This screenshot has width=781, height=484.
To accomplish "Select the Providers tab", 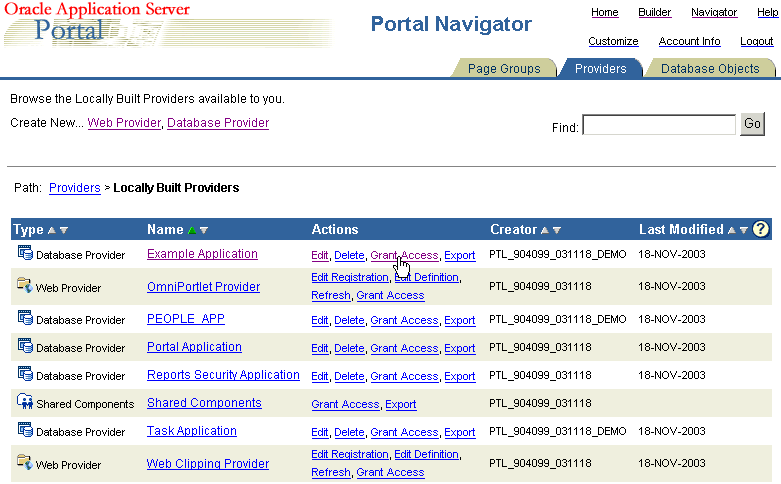I will 601,68.
